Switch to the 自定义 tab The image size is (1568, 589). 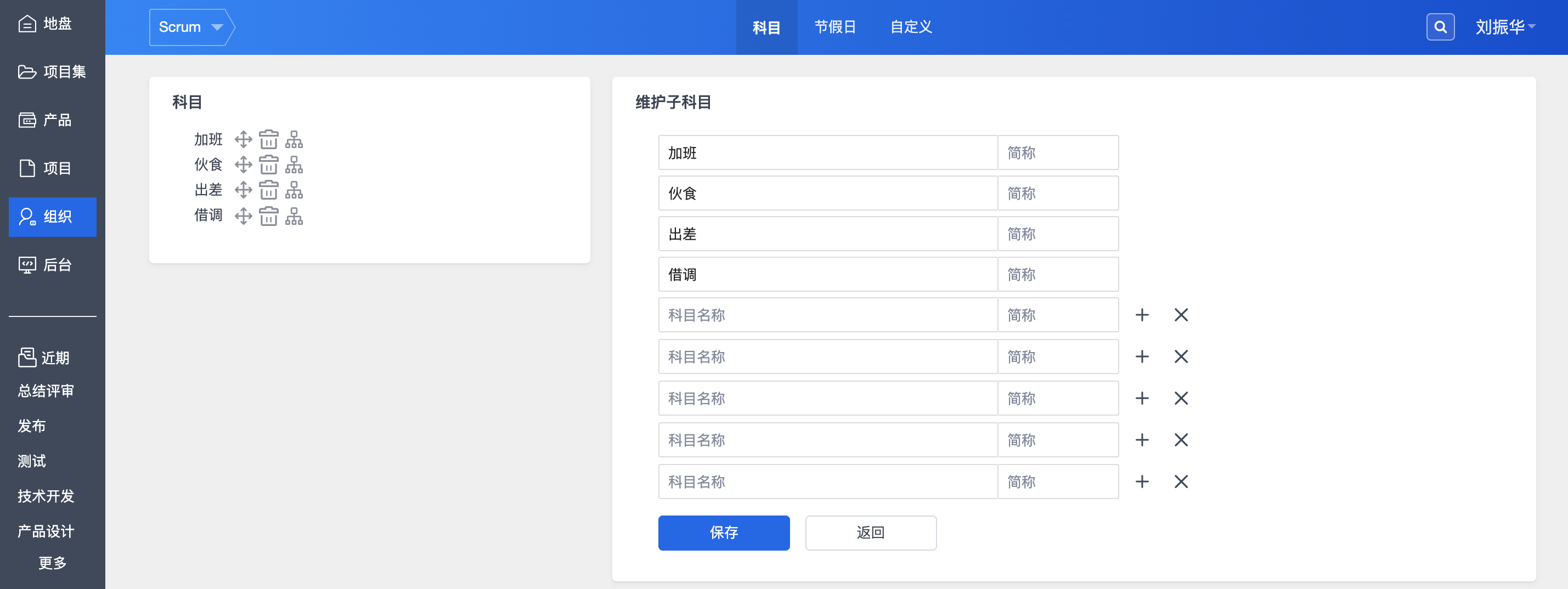(x=911, y=27)
